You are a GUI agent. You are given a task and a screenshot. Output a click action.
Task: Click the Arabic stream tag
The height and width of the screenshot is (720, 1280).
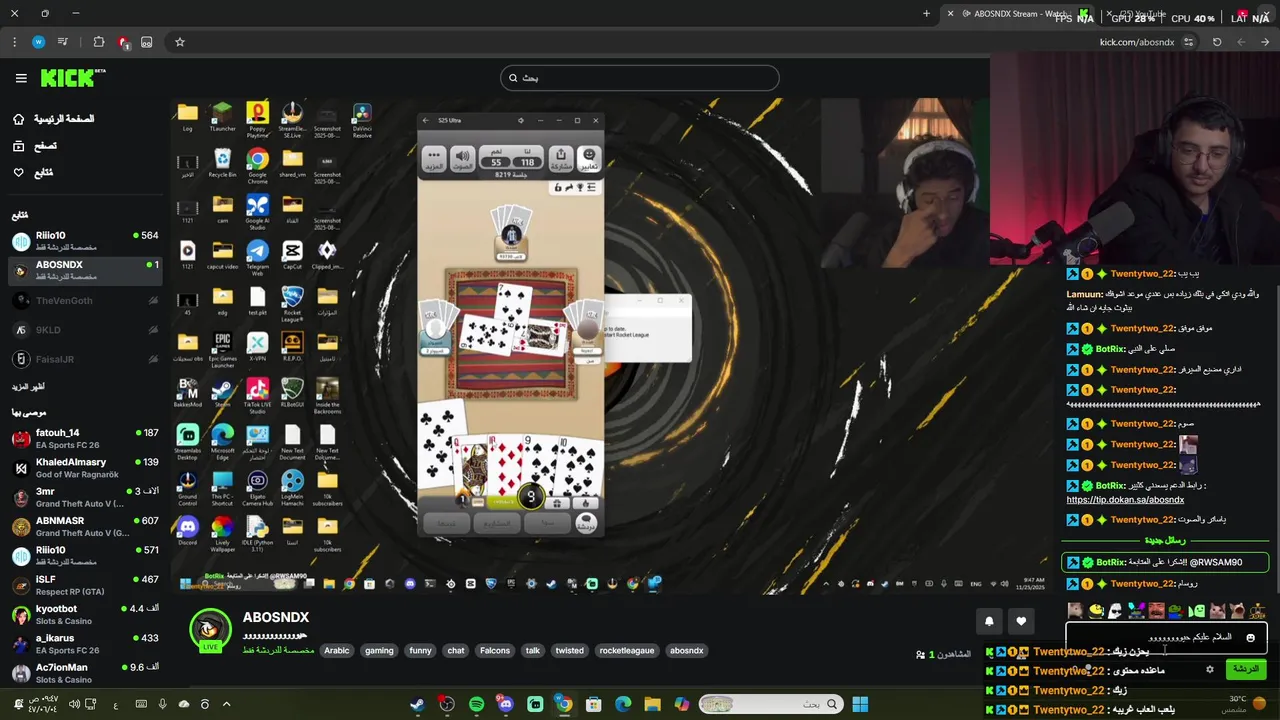337,650
